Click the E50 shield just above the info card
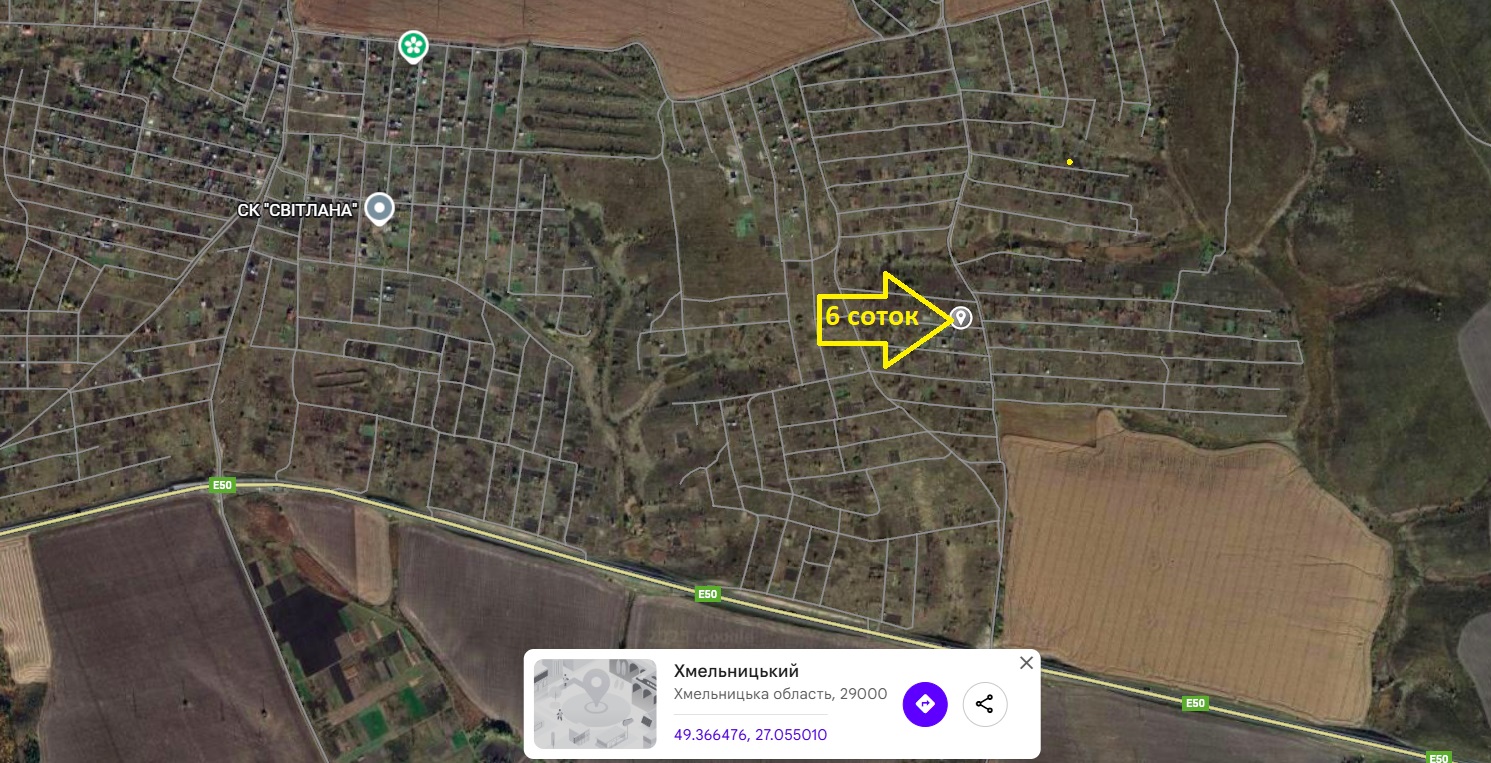Image resolution: width=1491 pixels, height=763 pixels. pyautogui.click(x=708, y=594)
